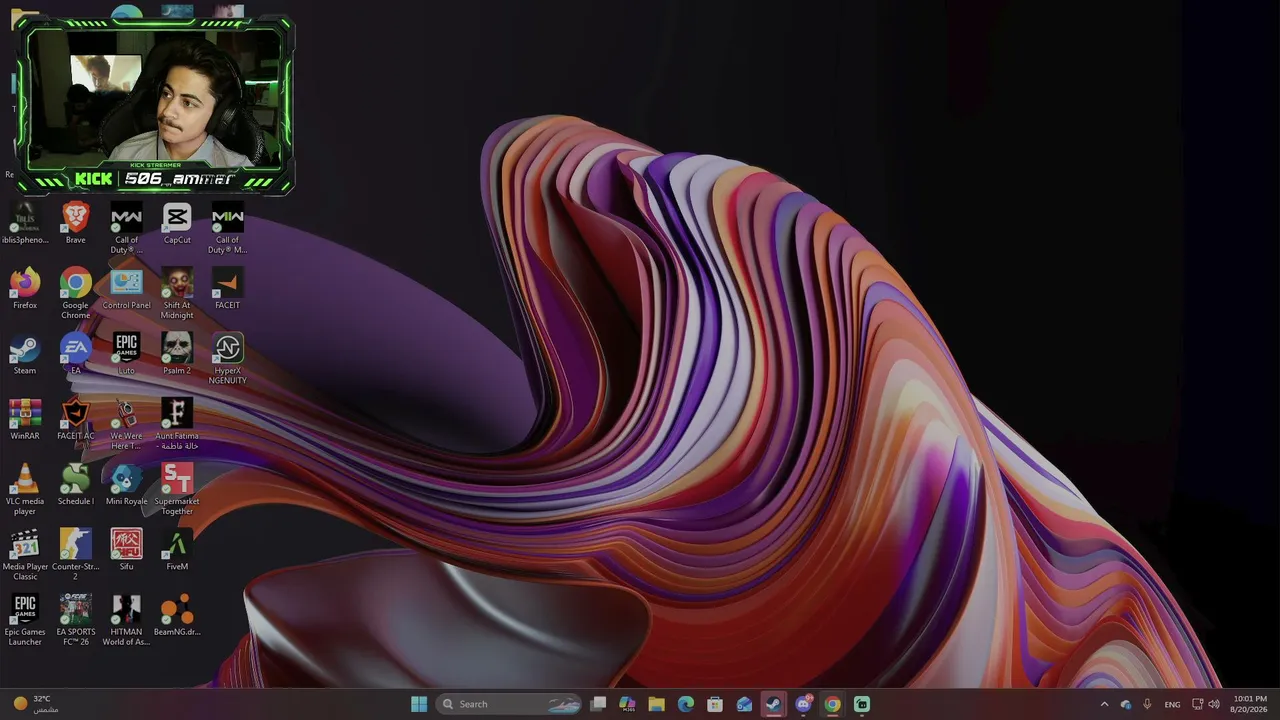Switch to Steam in the taskbar

773,704
